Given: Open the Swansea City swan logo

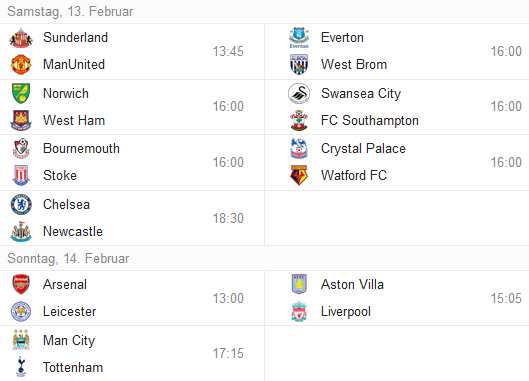Looking at the screenshot, I should pyautogui.click(x=299, y=93).
